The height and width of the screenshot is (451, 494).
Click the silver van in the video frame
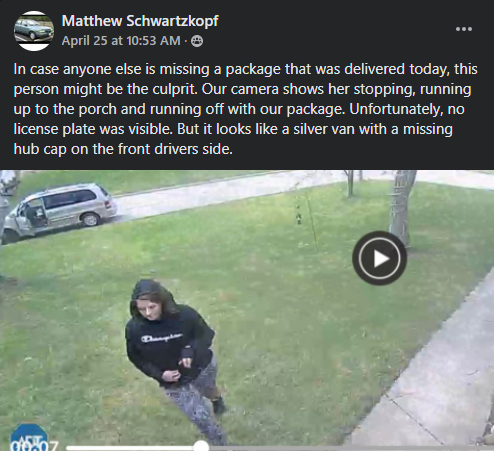coord(59,212)
